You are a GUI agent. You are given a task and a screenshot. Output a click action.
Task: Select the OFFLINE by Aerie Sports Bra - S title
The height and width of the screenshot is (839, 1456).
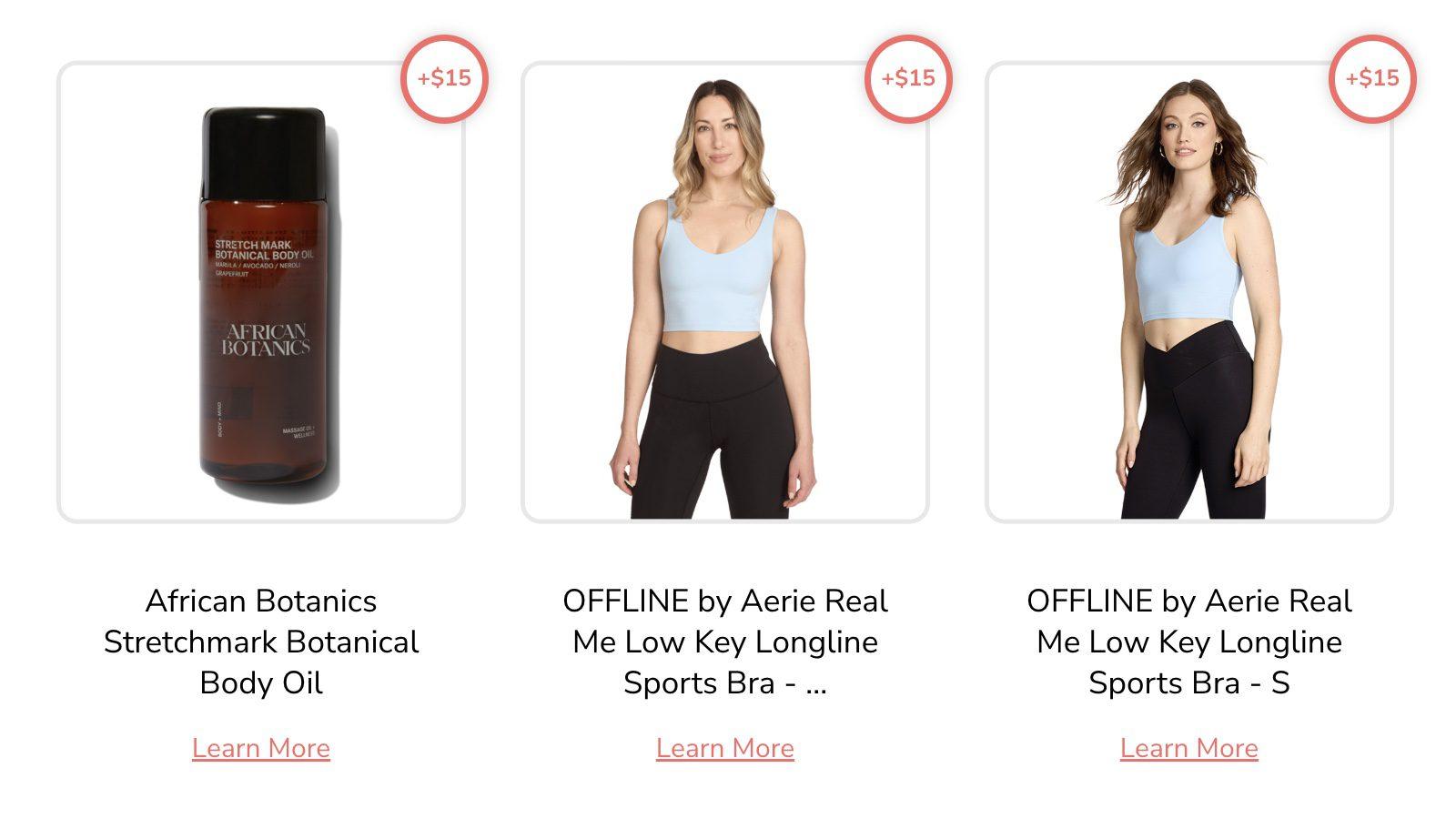pyautogui.click(x=1189, y=642)
